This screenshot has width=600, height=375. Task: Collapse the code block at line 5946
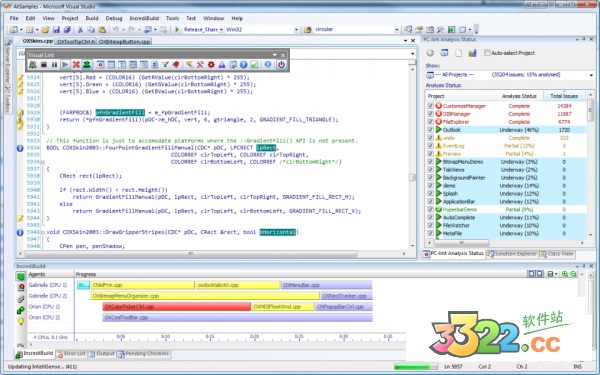(43, 232)
